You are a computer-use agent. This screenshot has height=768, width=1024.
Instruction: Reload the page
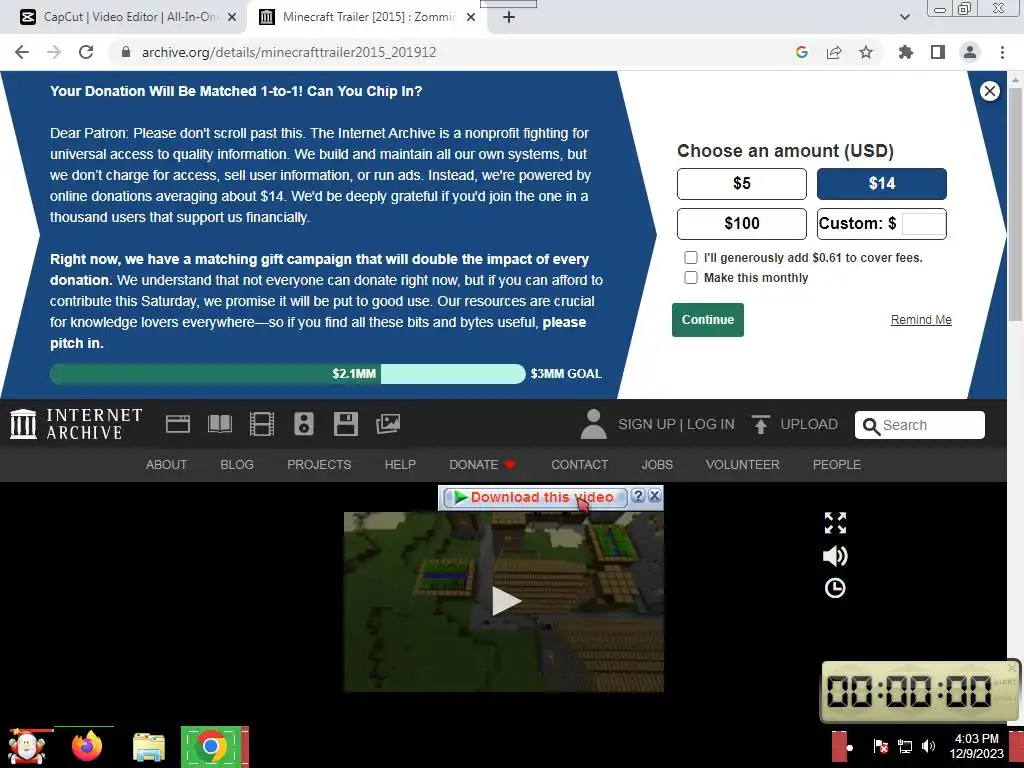(x=86, y=52)
